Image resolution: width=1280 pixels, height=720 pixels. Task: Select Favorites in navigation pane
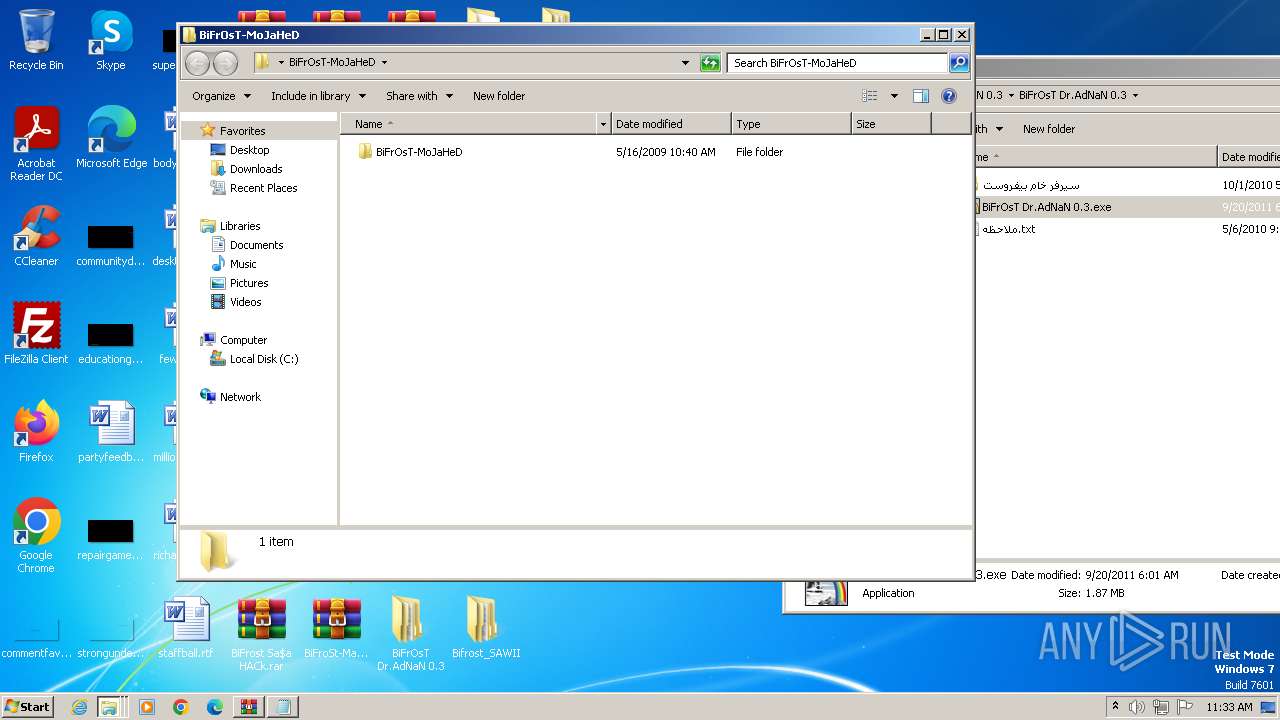click(242, 131)
